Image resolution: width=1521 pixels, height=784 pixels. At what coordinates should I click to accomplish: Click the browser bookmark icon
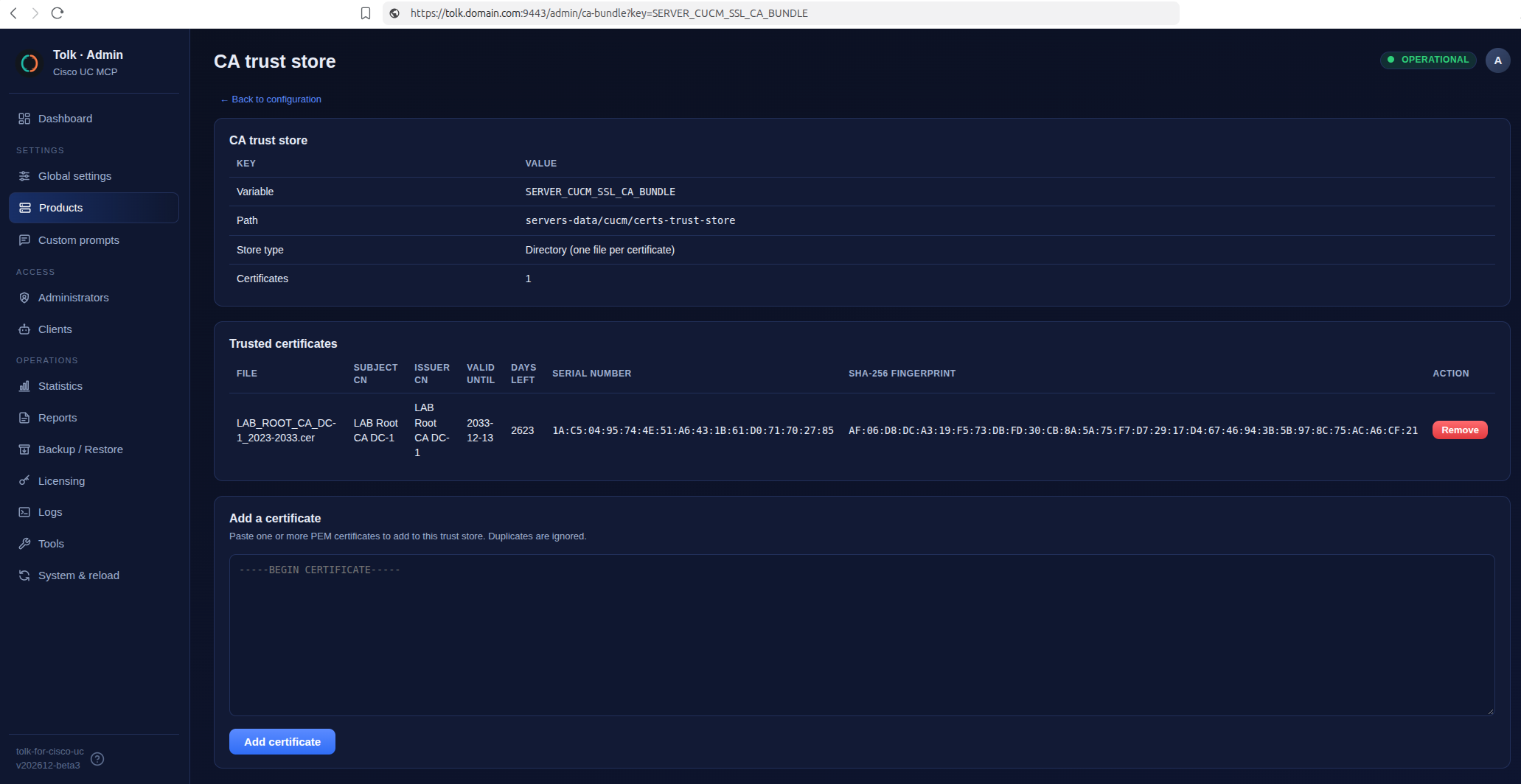point(365,13)
